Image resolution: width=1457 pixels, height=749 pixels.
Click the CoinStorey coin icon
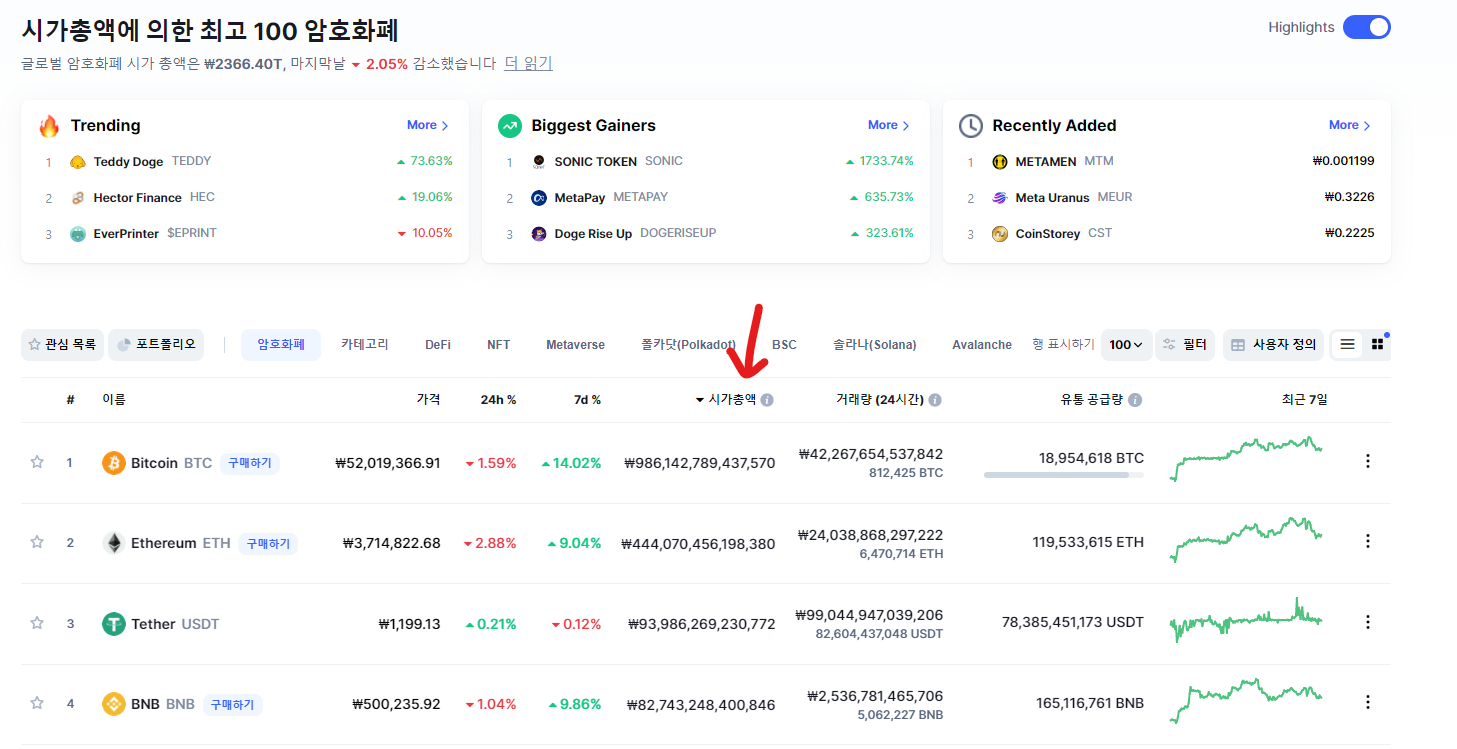[1000, 234]
